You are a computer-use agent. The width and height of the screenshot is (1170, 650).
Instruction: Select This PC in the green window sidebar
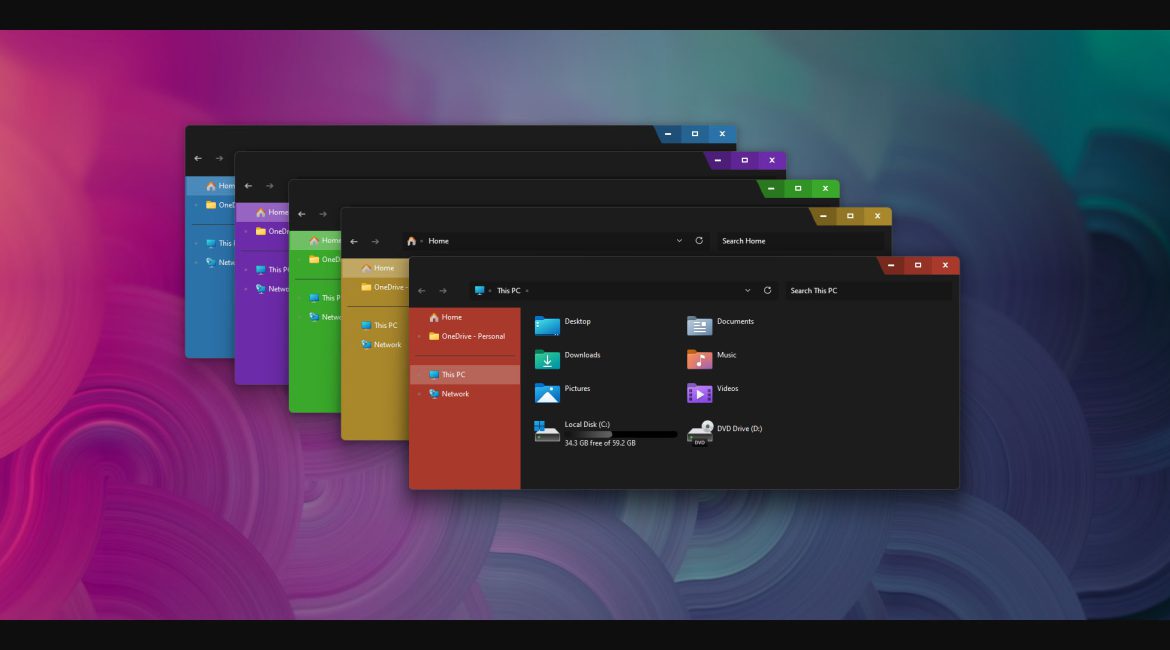pos(316,298)
